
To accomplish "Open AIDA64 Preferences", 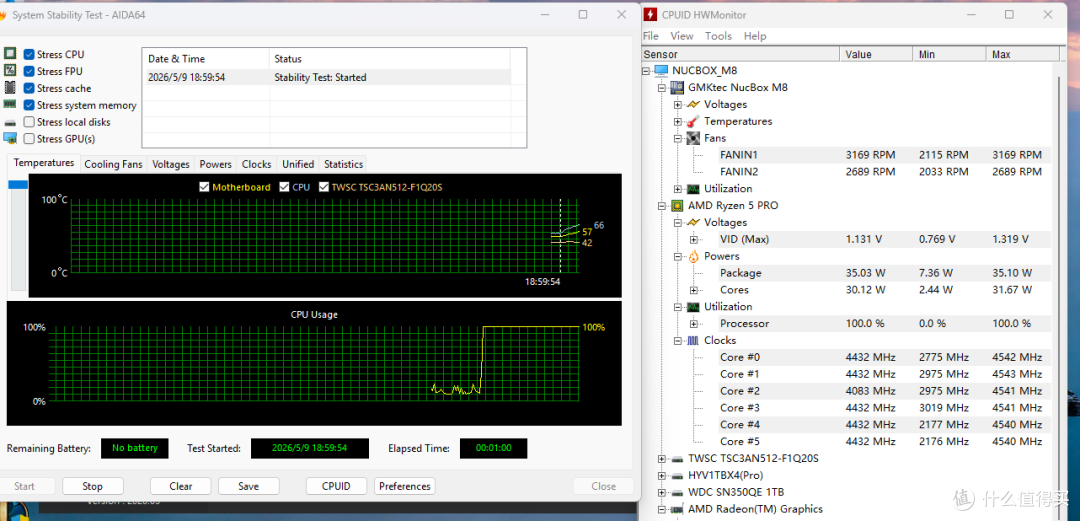I will pyautogui.click(x=404, y=486).
